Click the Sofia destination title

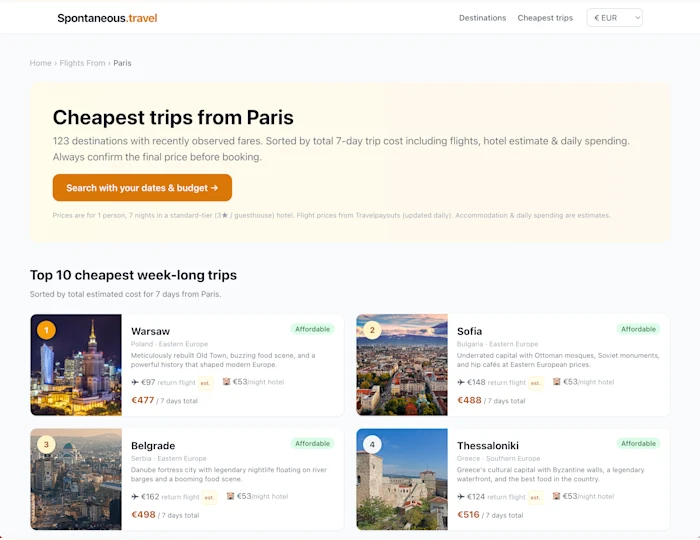tap(469, 331)
